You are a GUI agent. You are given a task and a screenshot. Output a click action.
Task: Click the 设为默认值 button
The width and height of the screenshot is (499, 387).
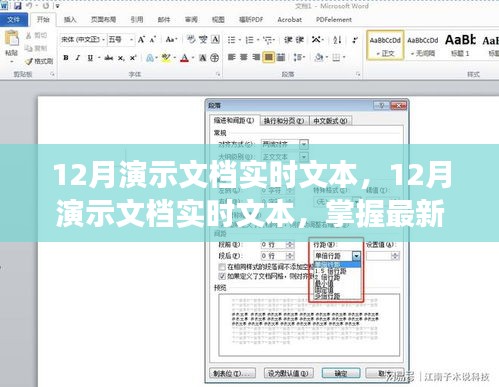(x=289, y=373)
